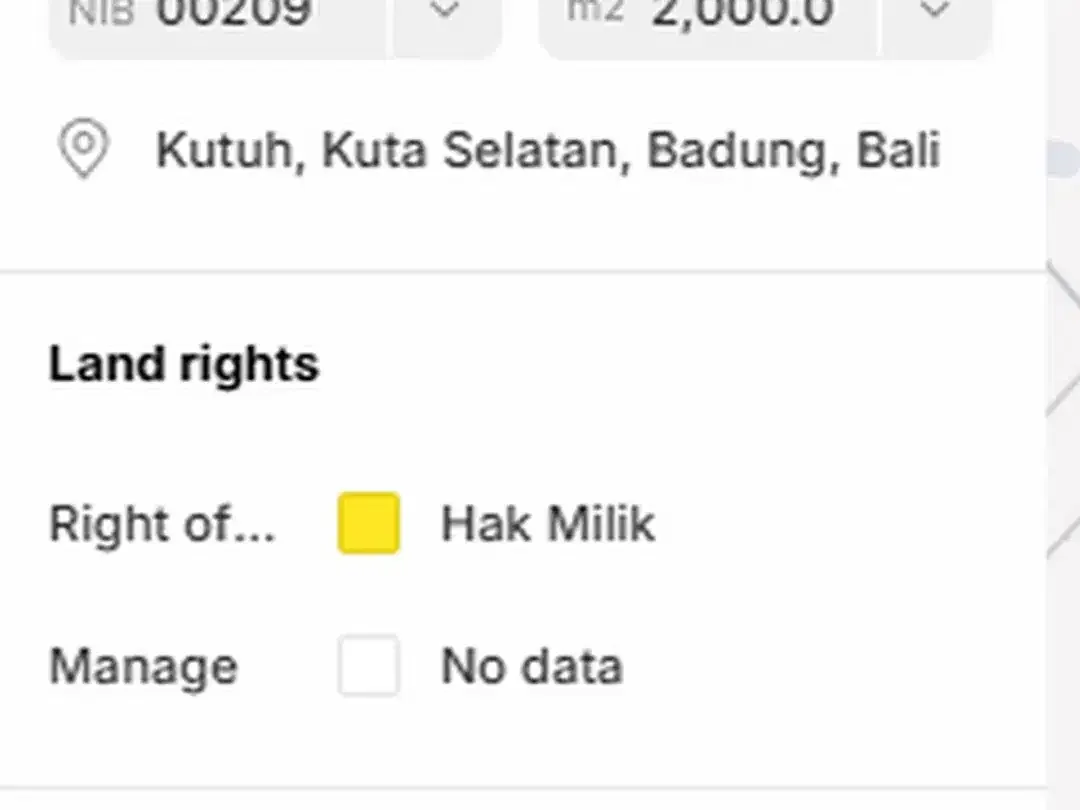The image size is (1080, 810).
Task: Click the divider above Land rights
Action: (x=523, y=271)
